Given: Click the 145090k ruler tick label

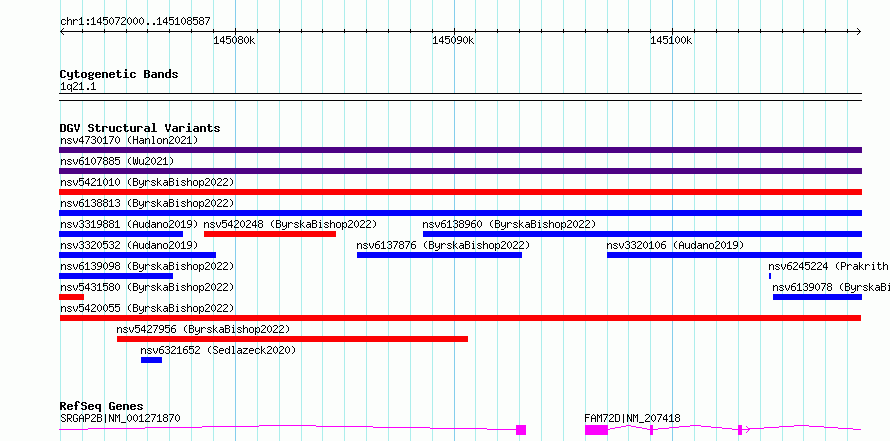Looking at the screenshot, I should [x=453, y=40].
